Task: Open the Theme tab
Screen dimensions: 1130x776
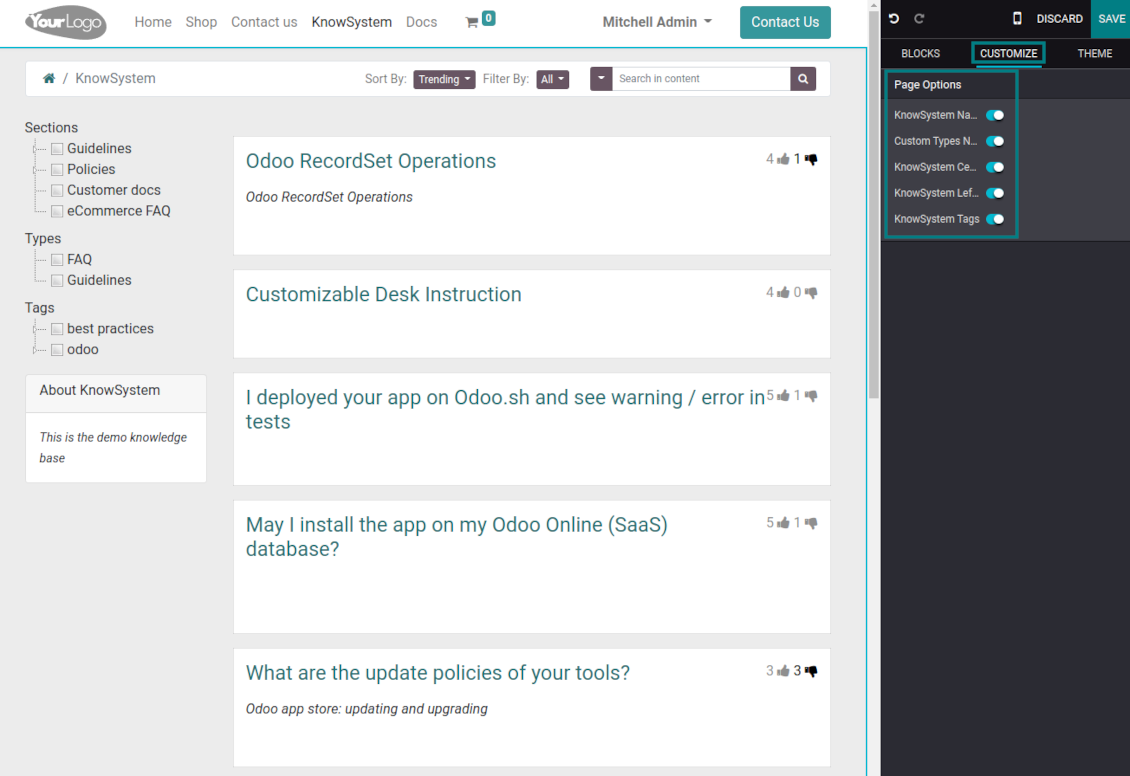Action: [x=1094, y=54]
